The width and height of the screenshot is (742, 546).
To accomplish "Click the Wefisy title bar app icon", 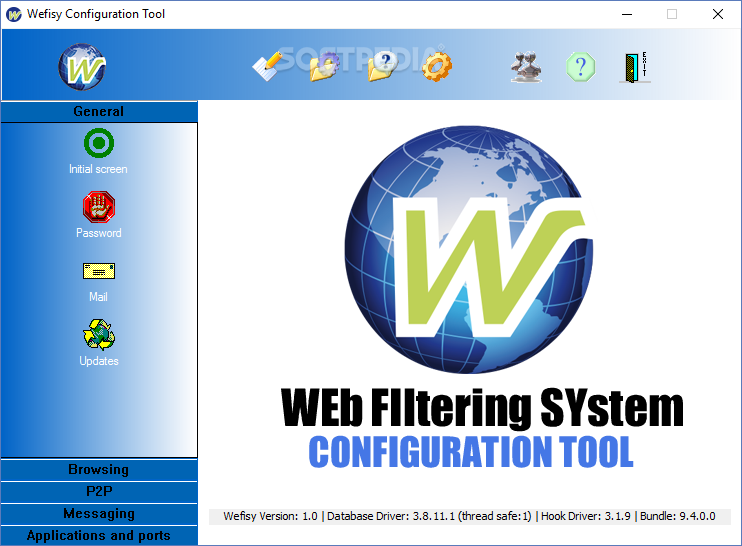I will (14, 14).
